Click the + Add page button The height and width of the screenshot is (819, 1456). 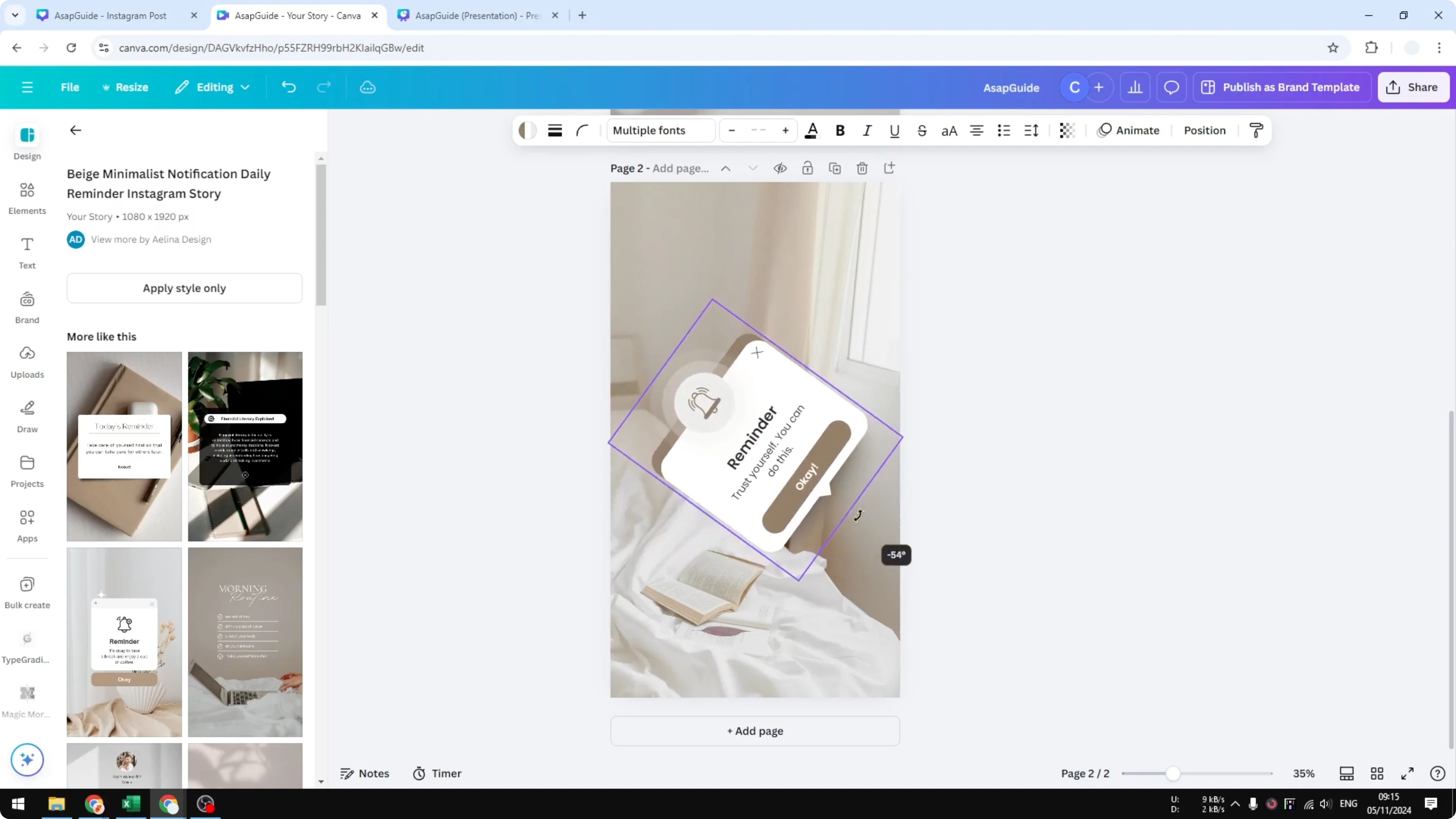pyautogui.click(x=755, y=731)
